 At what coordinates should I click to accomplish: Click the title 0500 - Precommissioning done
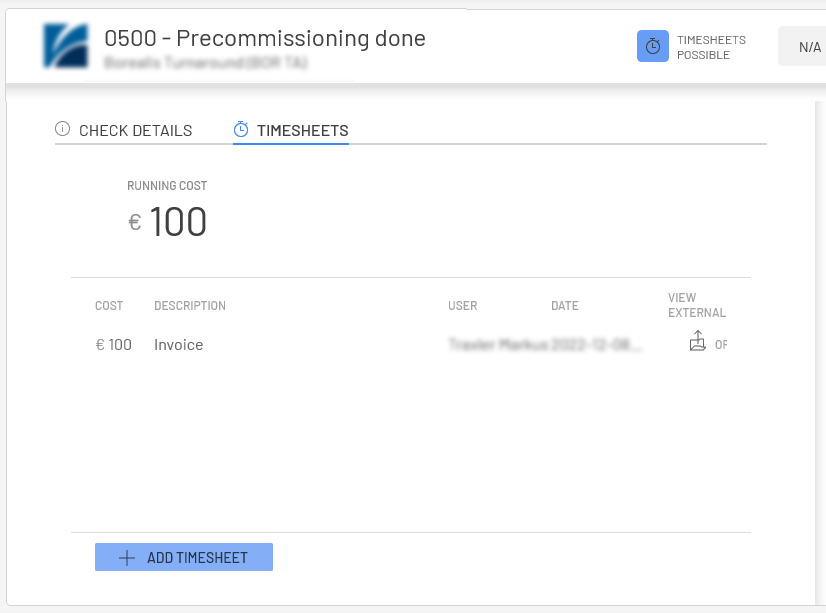coord(265,38)
